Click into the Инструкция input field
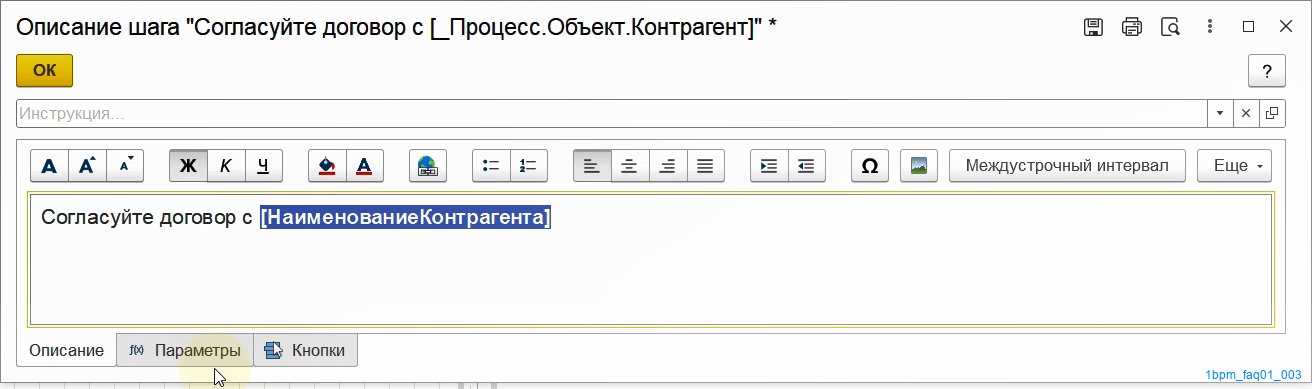 pyautogui.click(x=612, y=113)
